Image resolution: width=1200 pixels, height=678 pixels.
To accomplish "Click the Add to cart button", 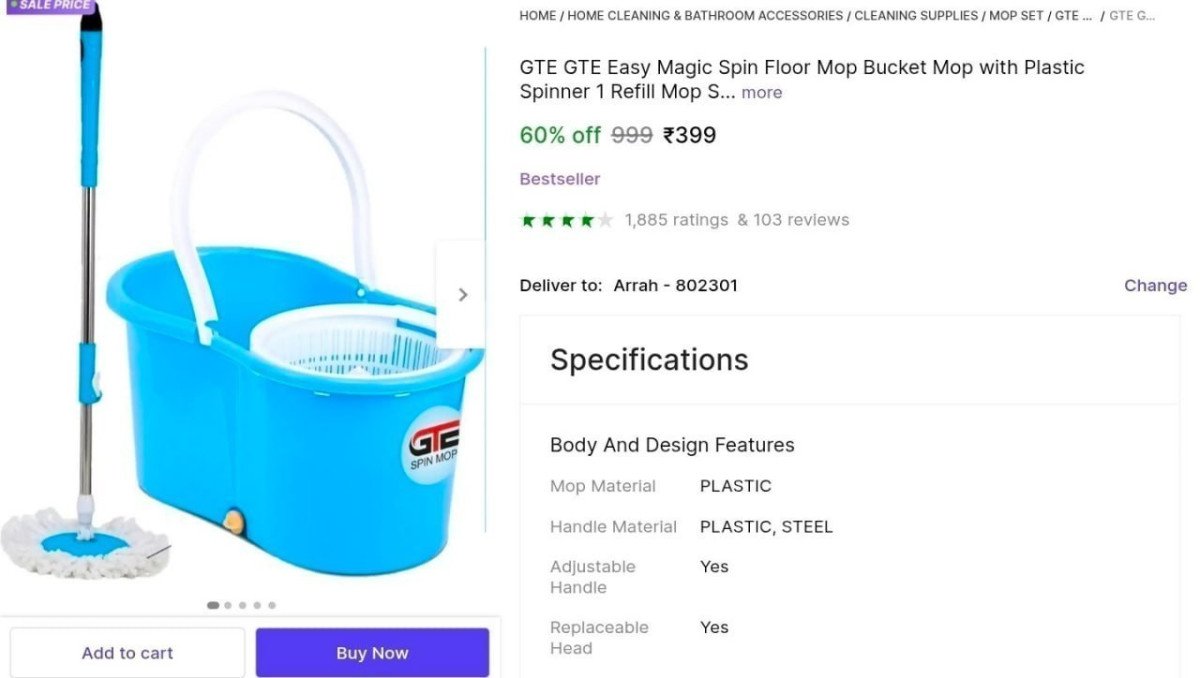I will 127,652.
